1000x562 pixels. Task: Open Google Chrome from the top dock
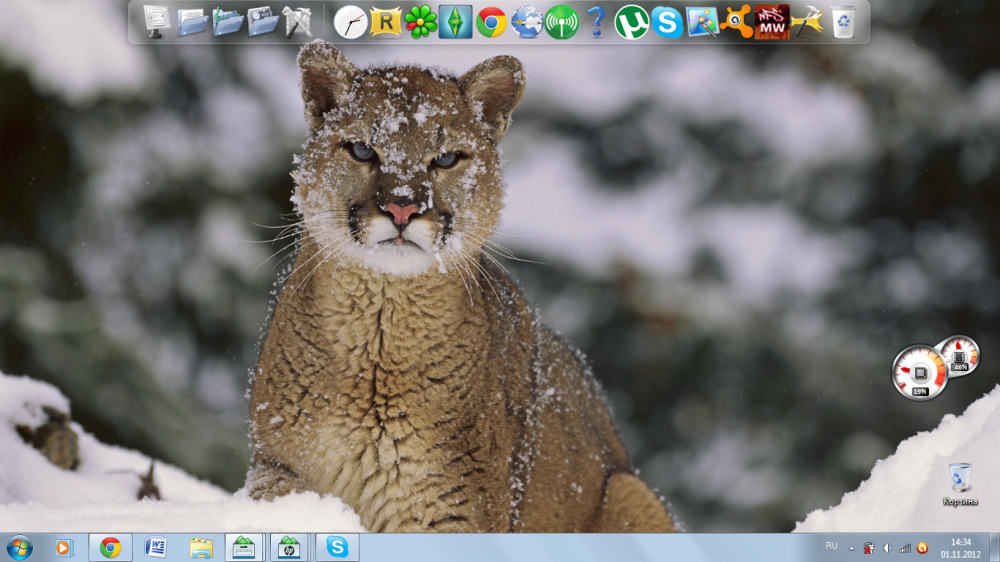click(491, 22)
